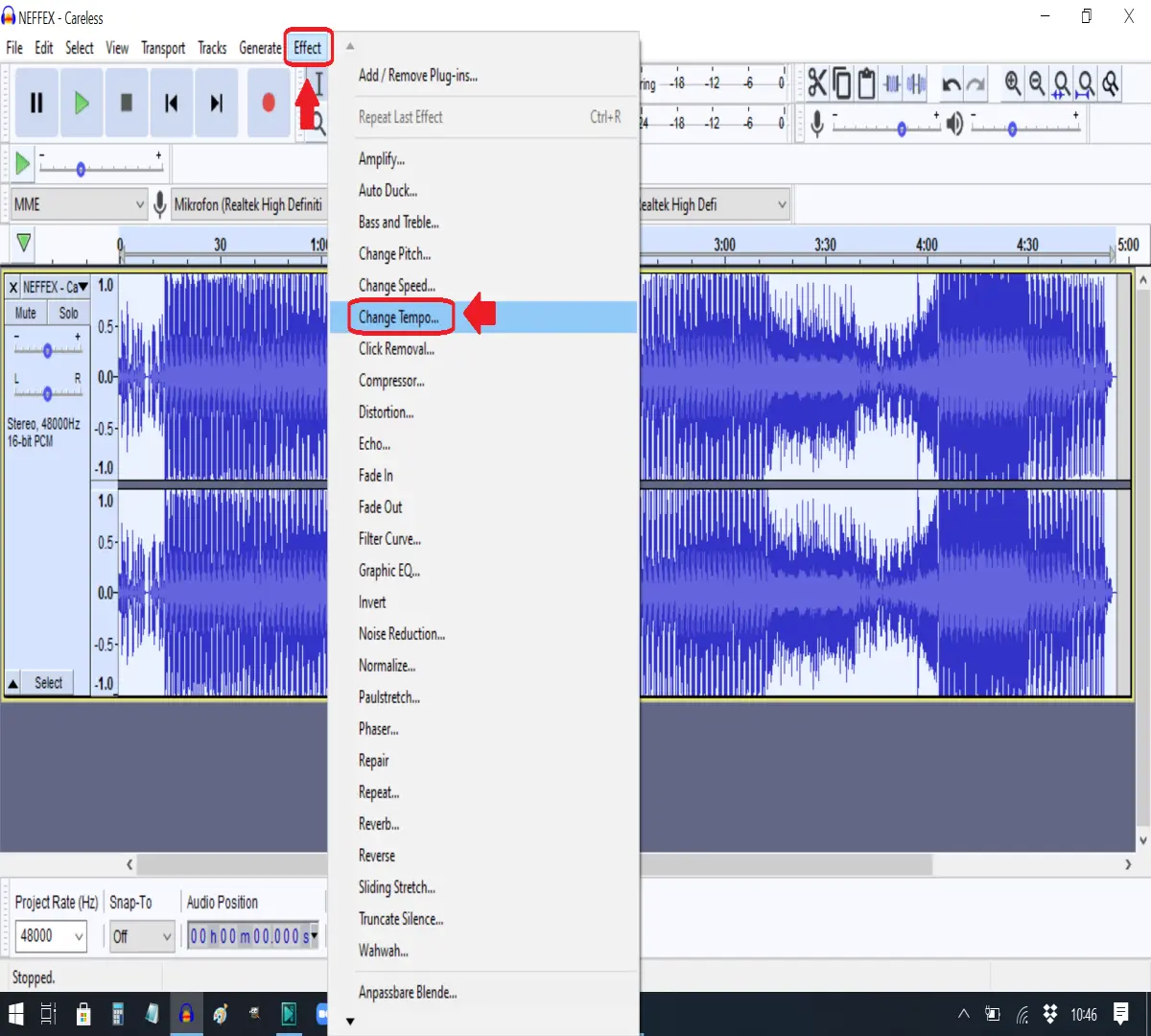Click the playback speaker volume icon
The width and height of the screenshot is (1151, 1036).
coord(954,123)
